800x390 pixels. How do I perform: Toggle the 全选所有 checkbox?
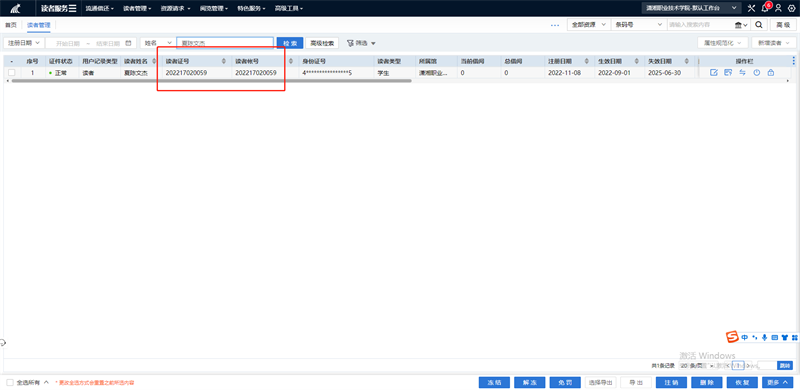point(10,382)
